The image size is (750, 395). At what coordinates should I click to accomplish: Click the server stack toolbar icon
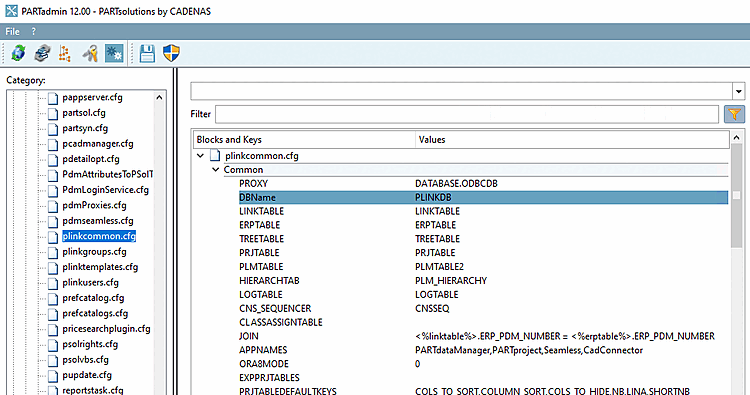pos(43,53)
